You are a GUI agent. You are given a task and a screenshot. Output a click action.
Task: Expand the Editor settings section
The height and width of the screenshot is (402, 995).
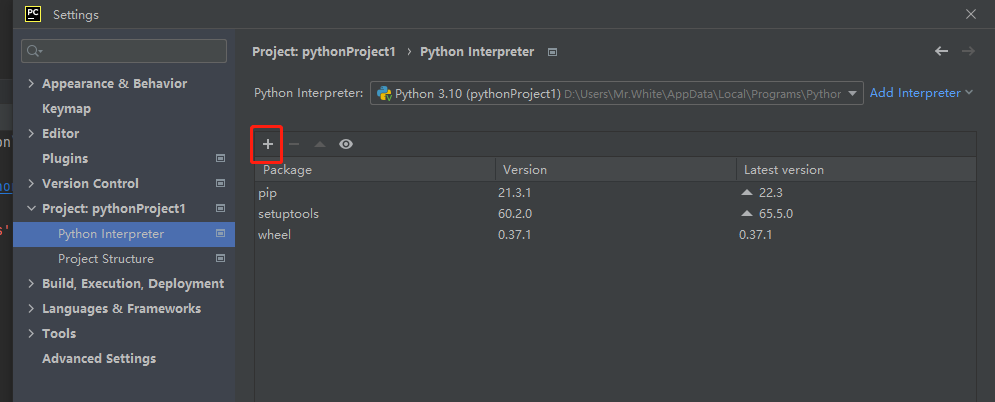pos(31,134)
